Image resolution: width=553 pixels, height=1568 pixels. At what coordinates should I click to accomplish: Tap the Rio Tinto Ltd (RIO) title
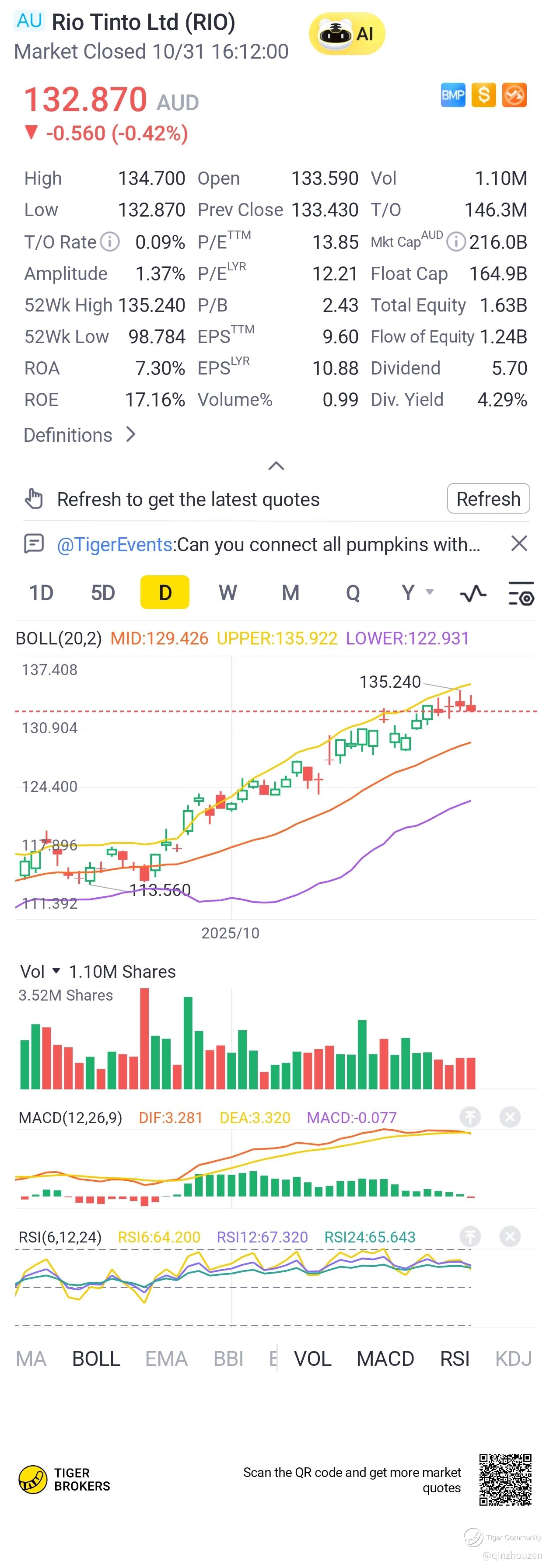144,21
